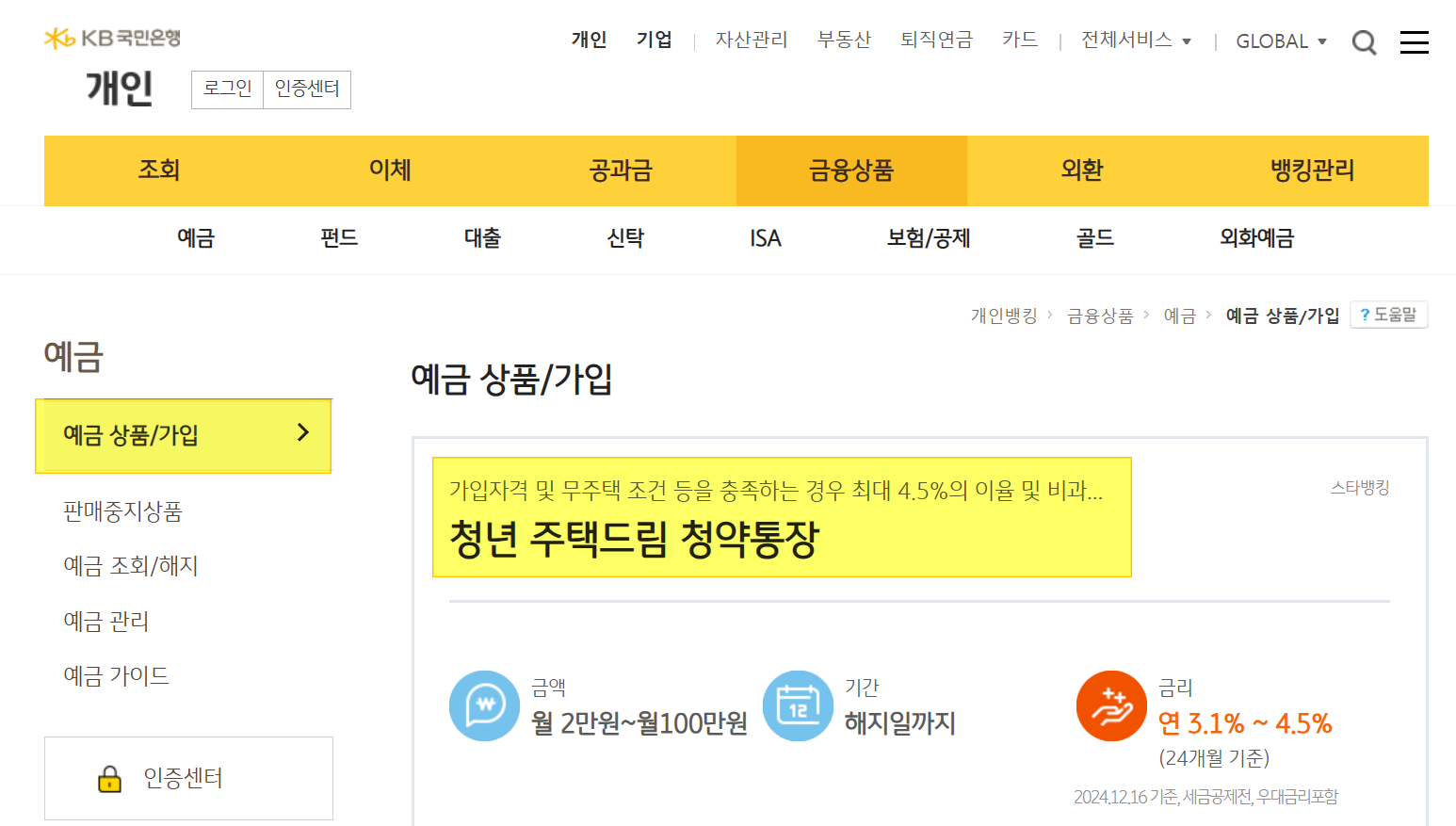Open the 외환 main tab
This screenshot has height=826, width=1456.
click(1082, 170)
